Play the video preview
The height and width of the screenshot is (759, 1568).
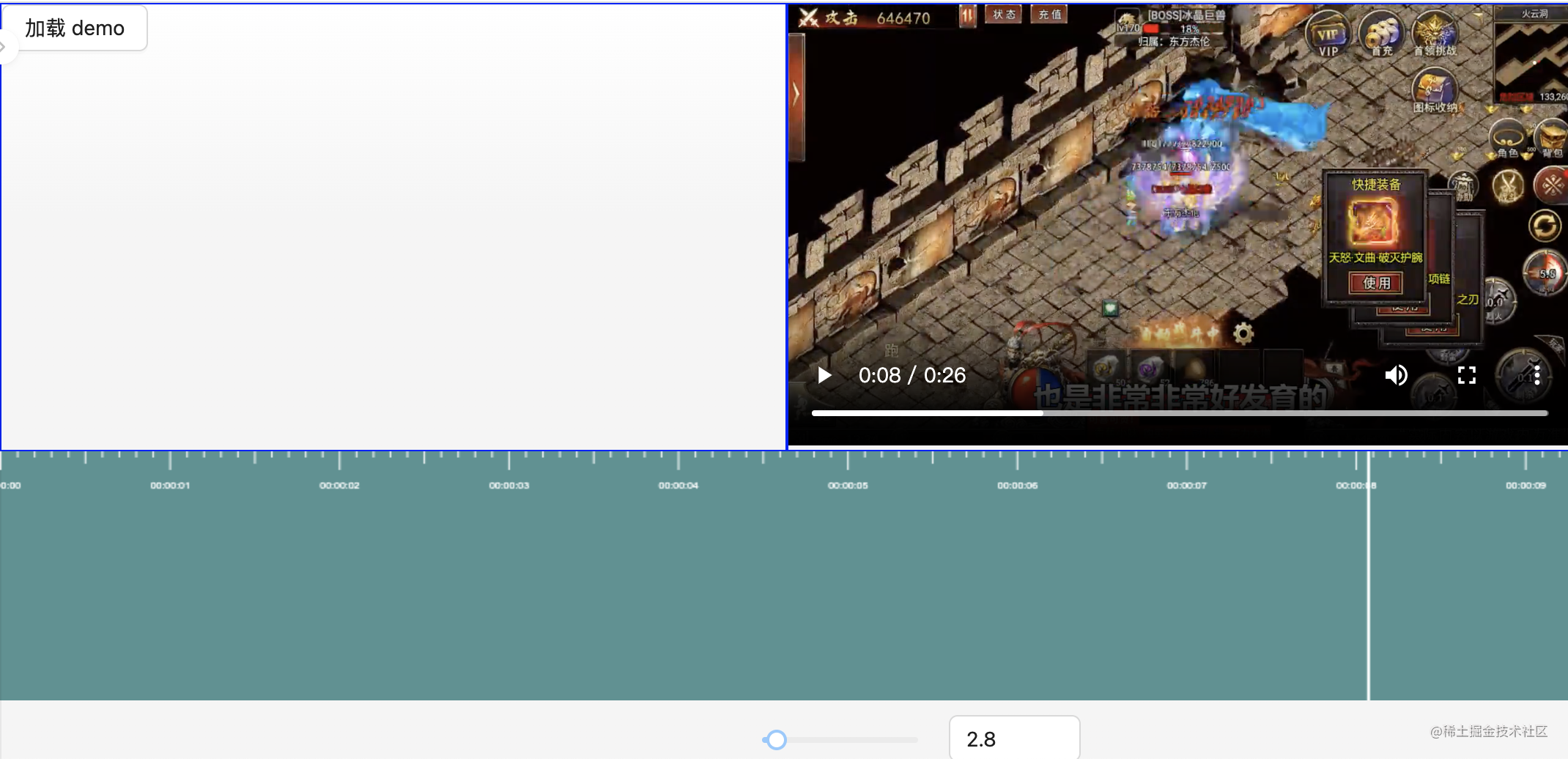824,376
